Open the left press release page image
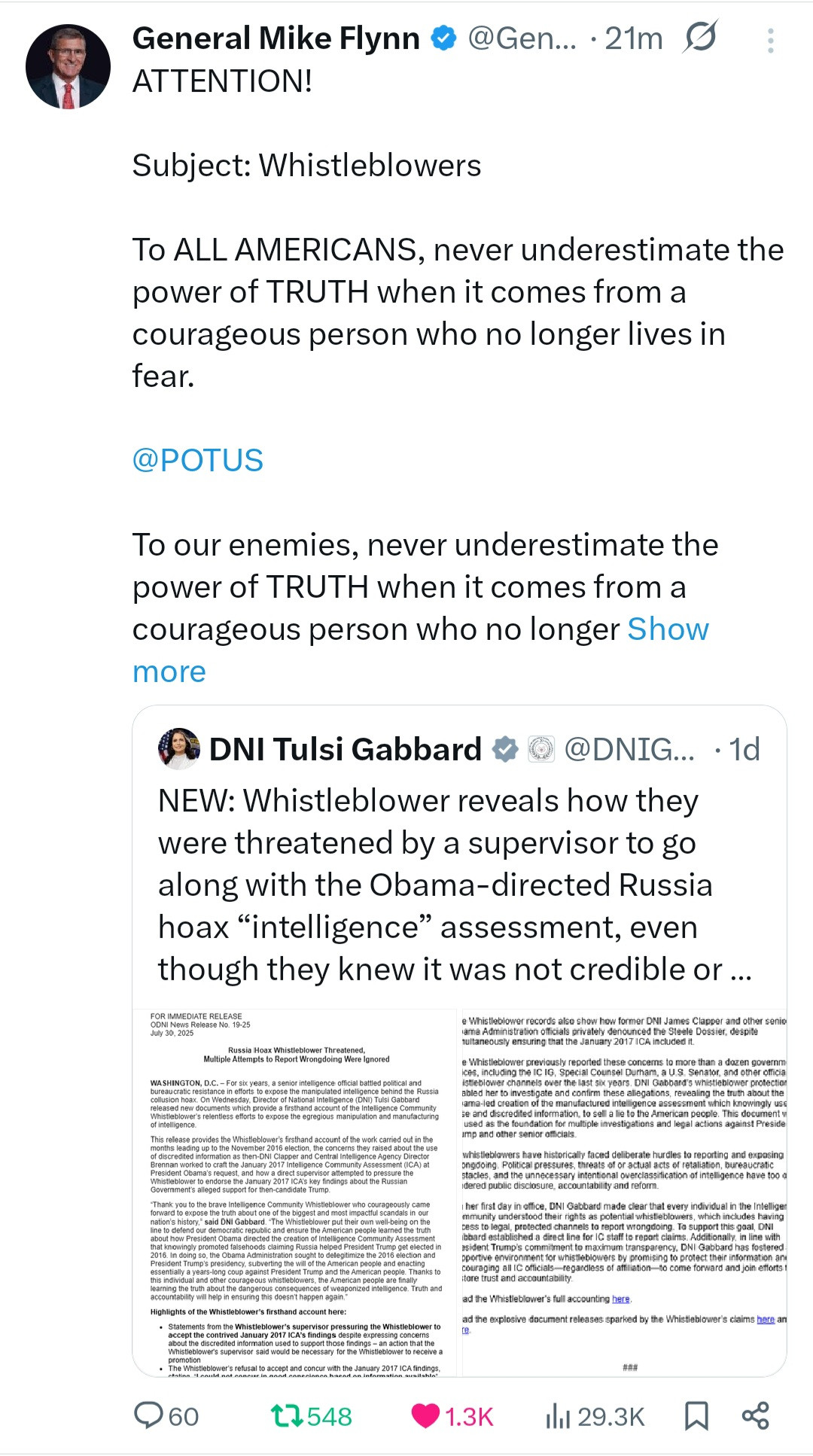The image size is (813, 1456). [x=295, y=1193]
